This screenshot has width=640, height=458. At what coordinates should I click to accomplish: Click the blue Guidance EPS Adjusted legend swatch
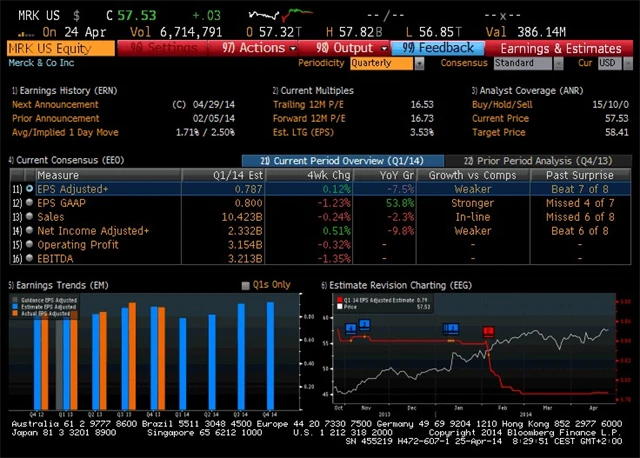pos(15,299)
